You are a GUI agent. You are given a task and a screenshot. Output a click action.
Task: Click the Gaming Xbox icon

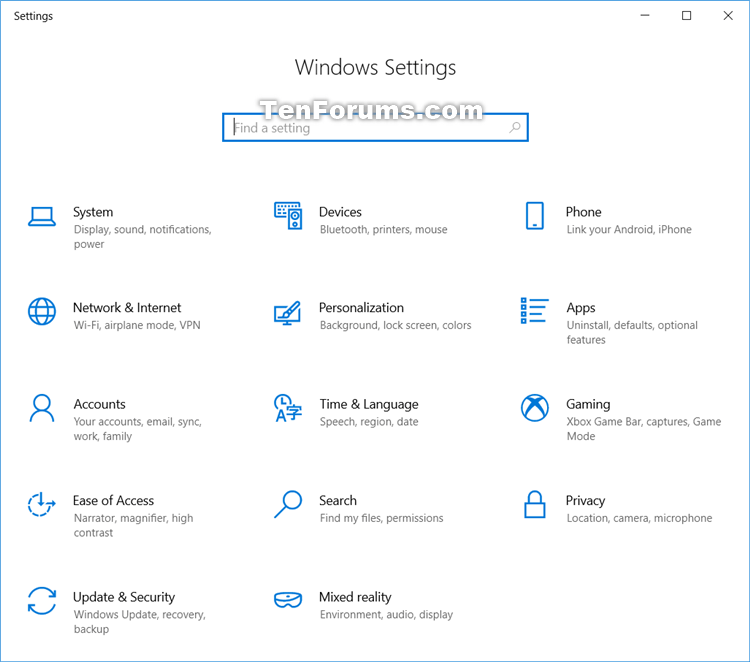(534, 408)
